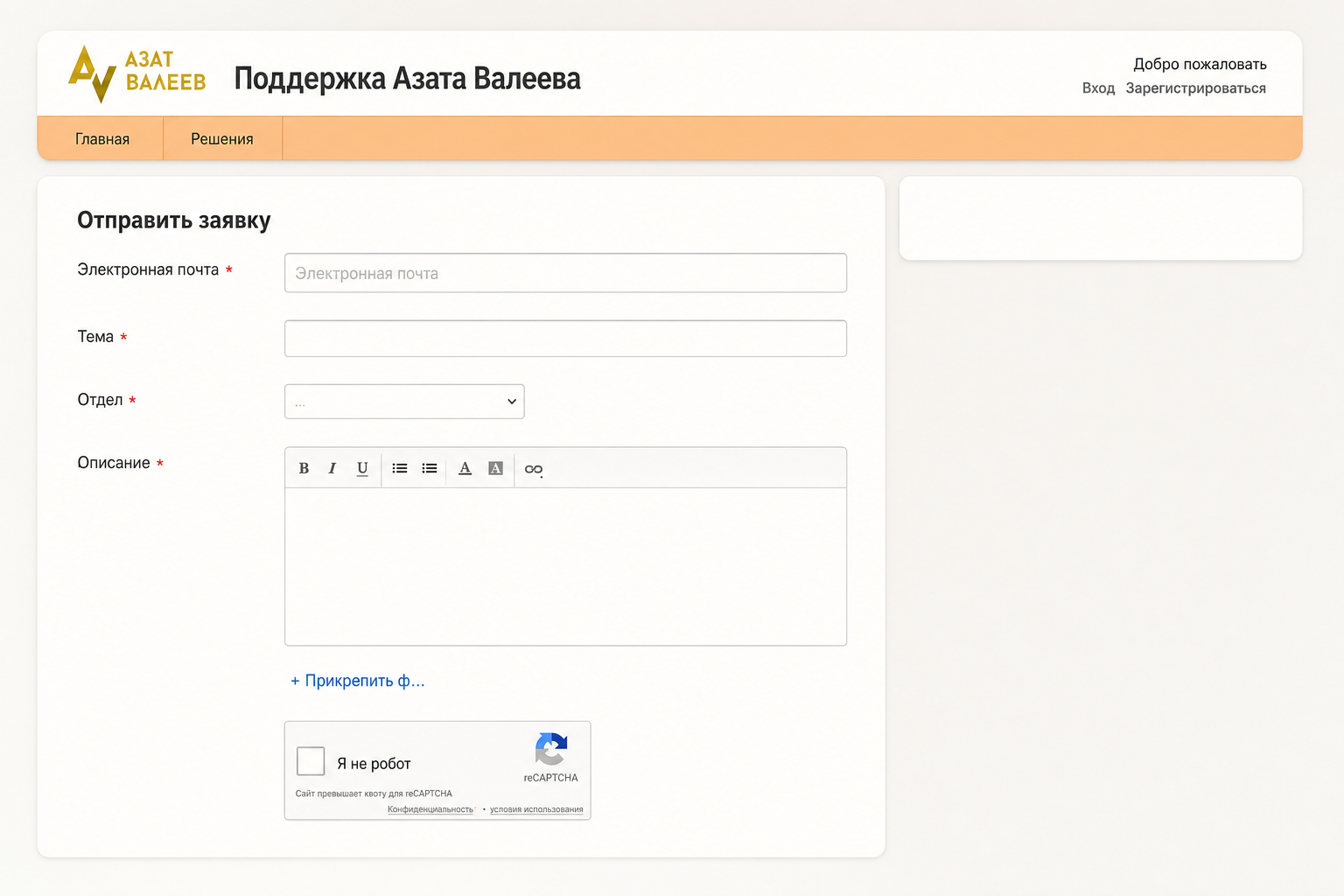Insert numbered list in description editor
Viewport: 1344px width, 896px height.
click(x=430, y=468)
